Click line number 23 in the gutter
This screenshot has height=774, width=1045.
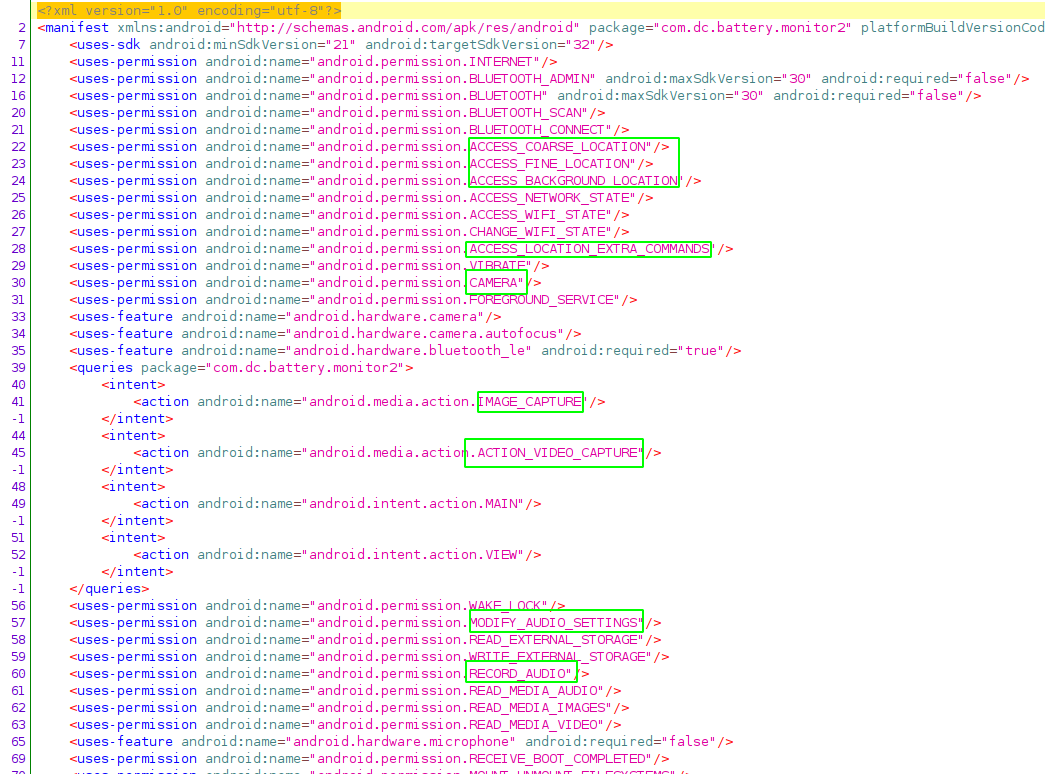(x=19, y=164)
